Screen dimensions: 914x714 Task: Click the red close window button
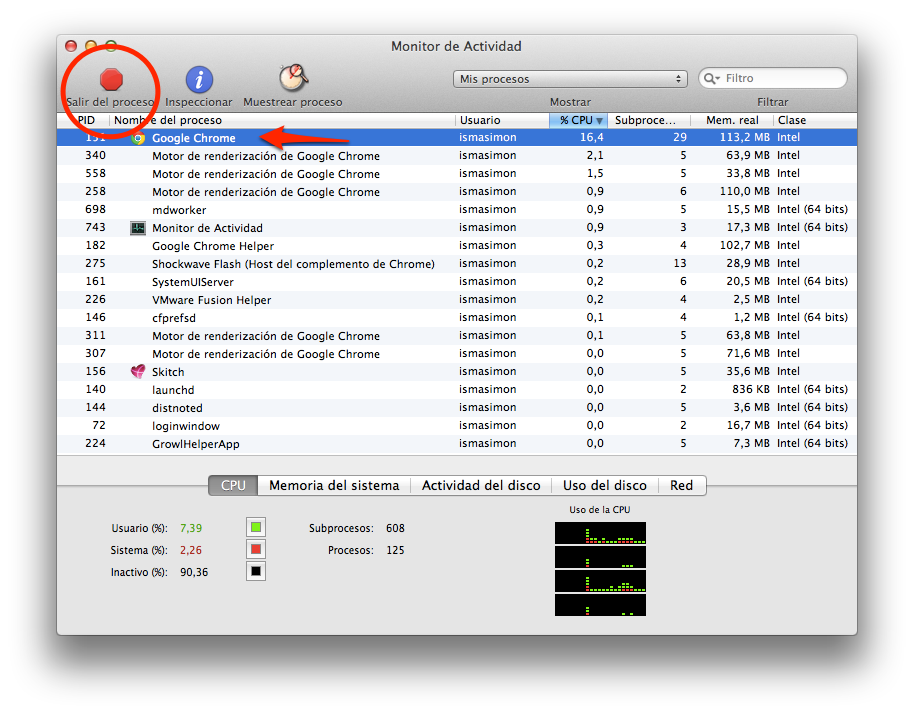pyautogui.click(x=71, y=46)
